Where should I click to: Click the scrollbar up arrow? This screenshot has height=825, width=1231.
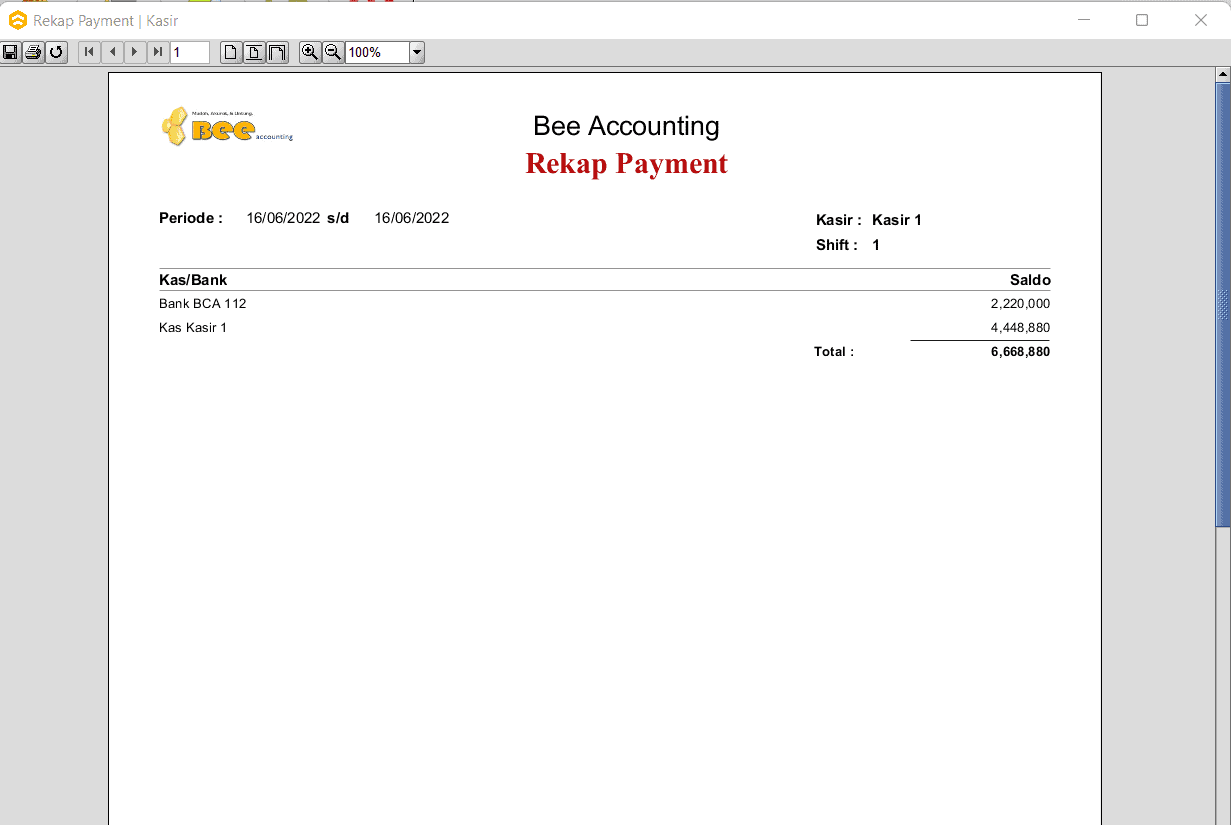coord(1222,75)
